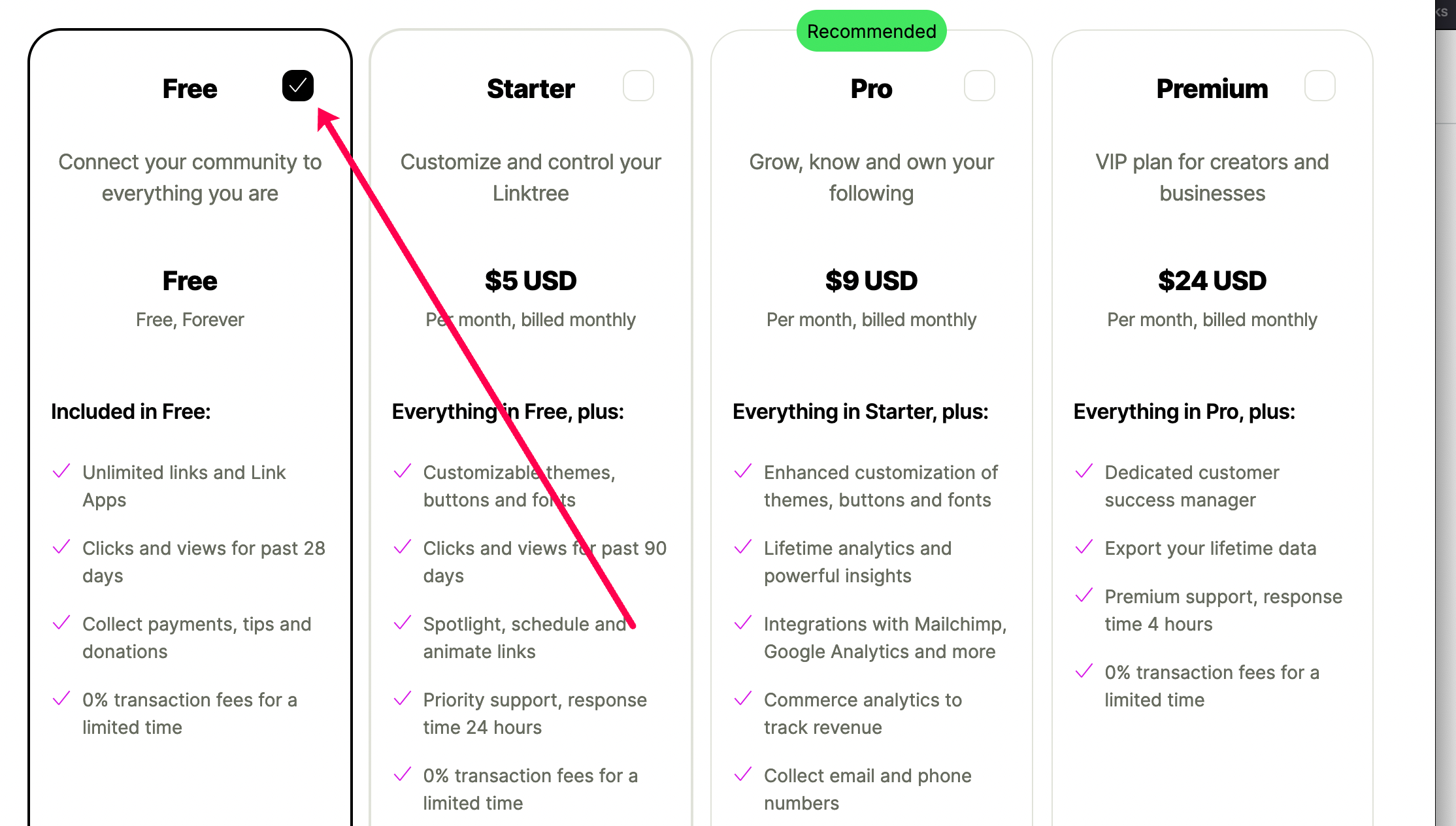Screen dimensions: 1456x826
Task: Click the Pro plan title
Action: pos(871,89)
